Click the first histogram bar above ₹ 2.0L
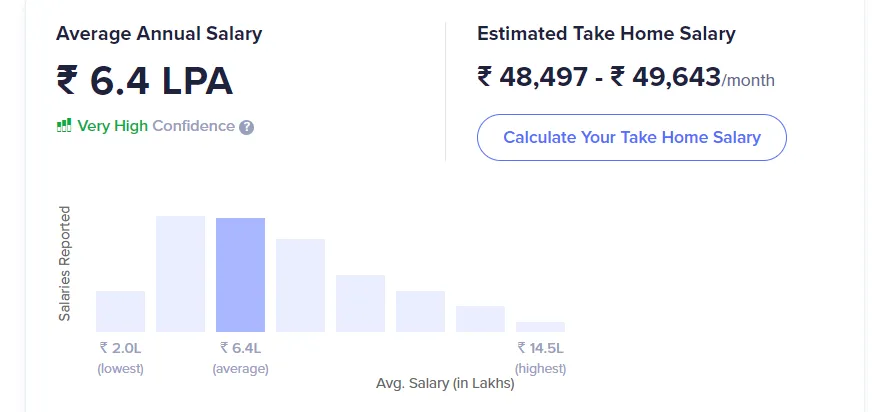 pos(120,311)
